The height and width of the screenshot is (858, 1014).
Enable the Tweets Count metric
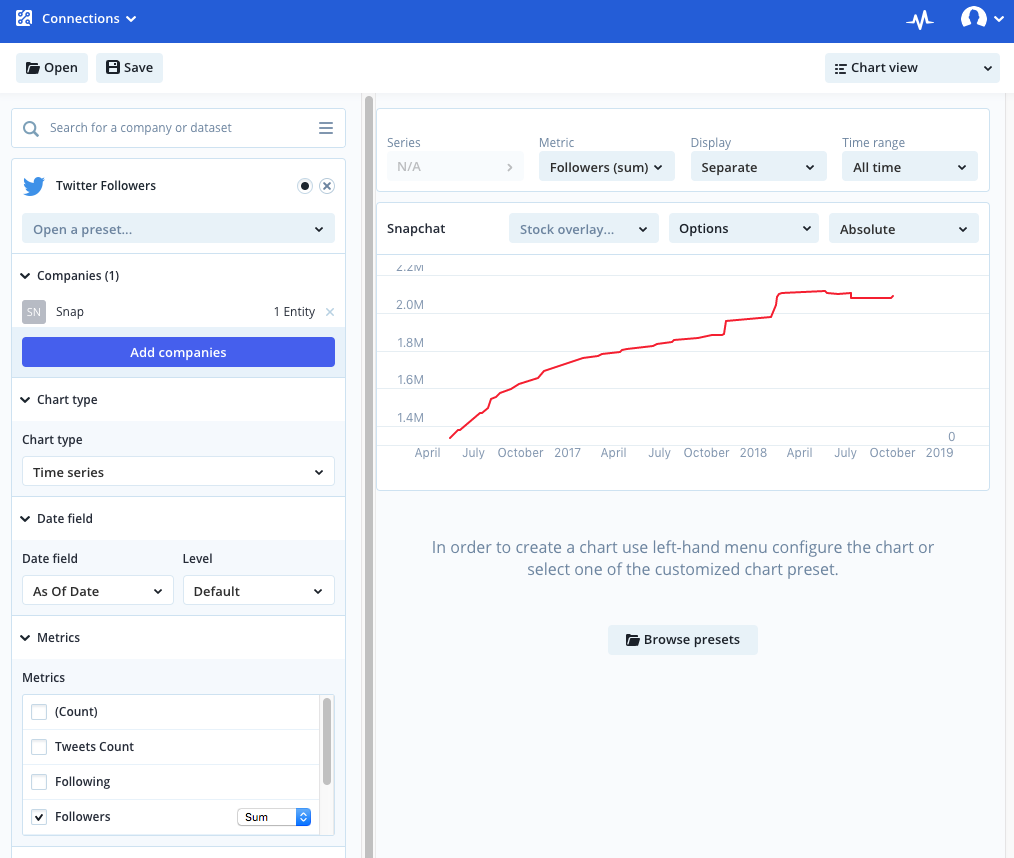tap(38, 746)
